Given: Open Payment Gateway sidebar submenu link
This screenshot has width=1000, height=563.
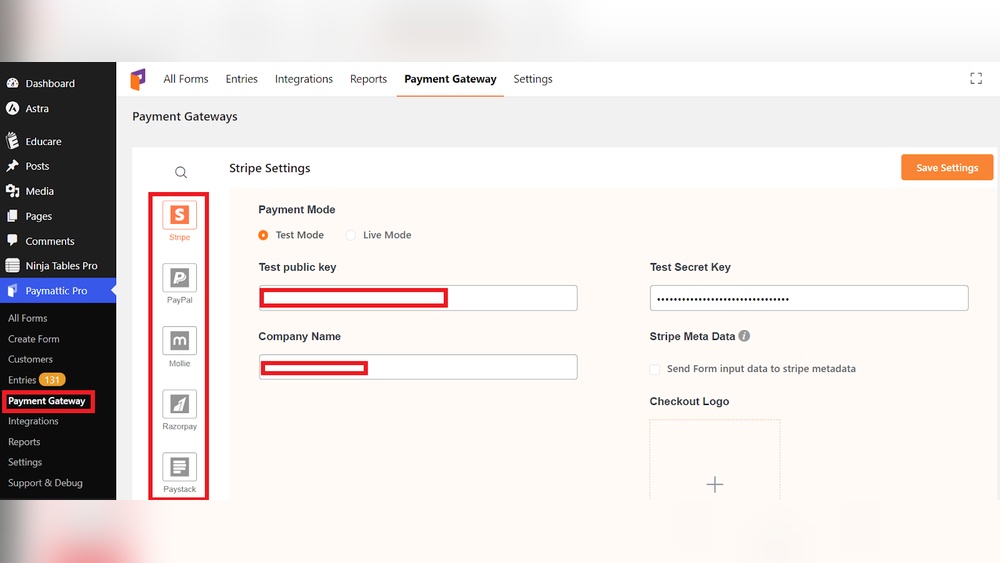Looking at the screenshot, I should (x=47, y=401).
